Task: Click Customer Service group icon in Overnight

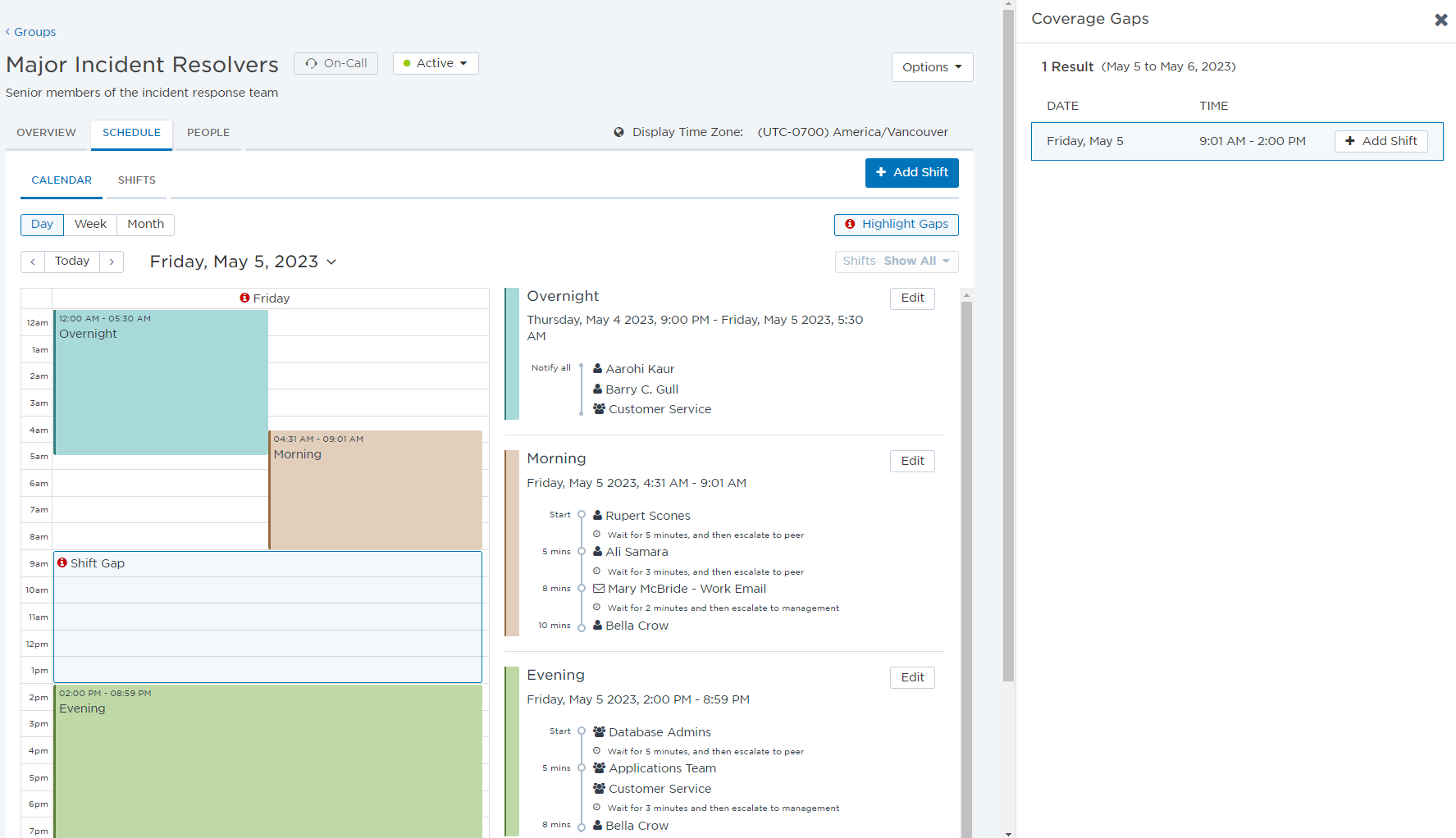Action: click(x=600, y=409)
